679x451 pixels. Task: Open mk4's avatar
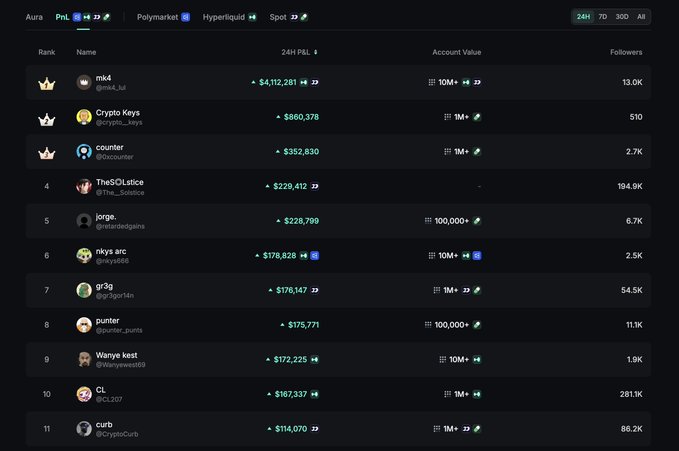pyautogui.click(x=84, y=82)
